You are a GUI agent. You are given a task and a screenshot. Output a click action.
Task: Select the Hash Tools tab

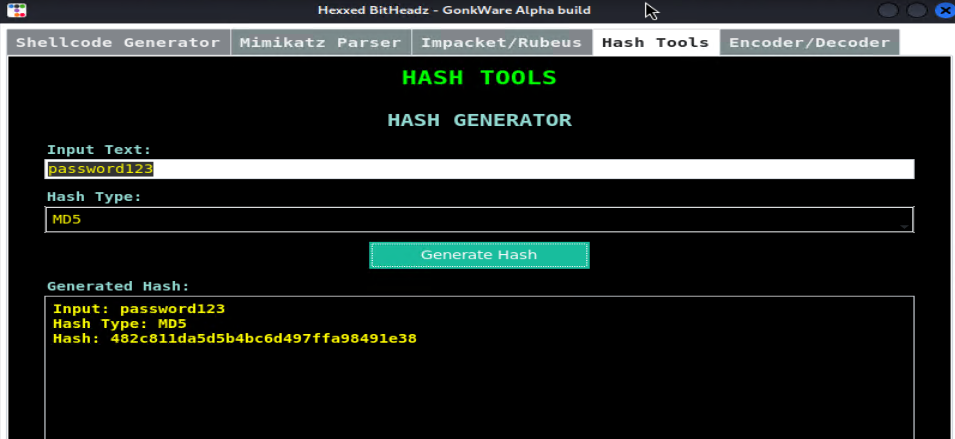[x=655, y=43]
